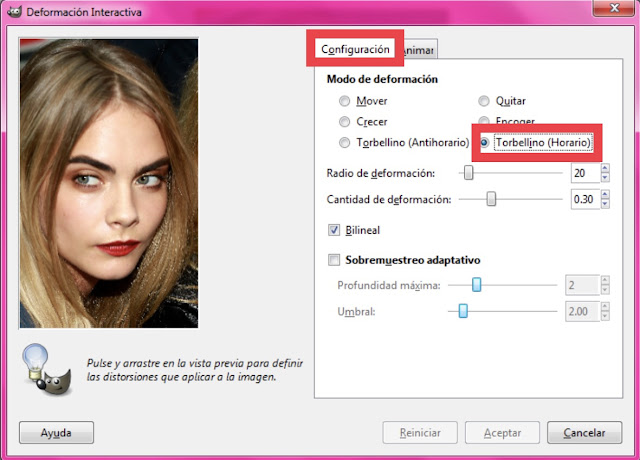Screen dimensions: 640x460
Task: Increase Profundidad máxima with up arrow
Action: pyautogui.click(x=605, y=280)
